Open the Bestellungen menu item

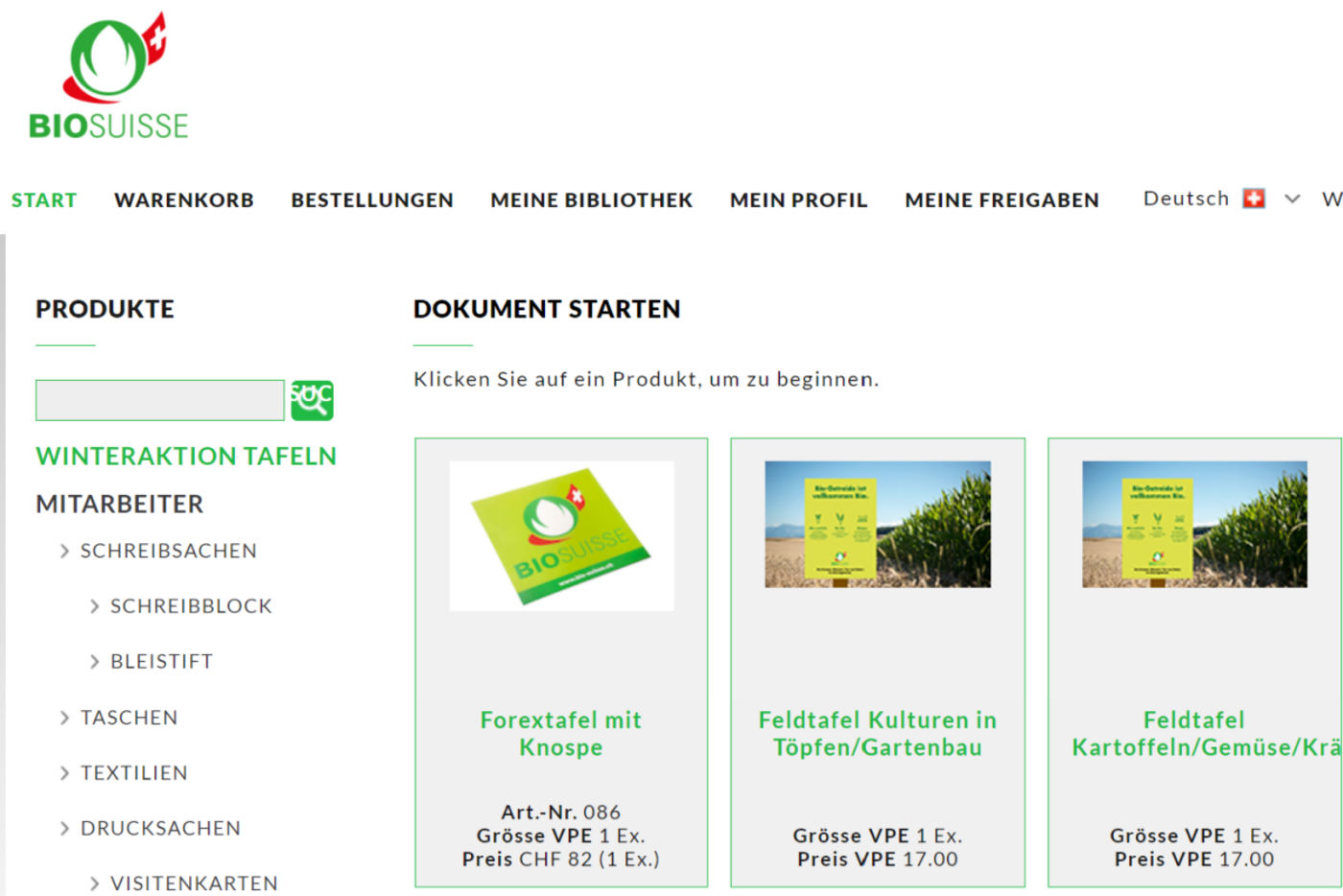coord(372,200)
